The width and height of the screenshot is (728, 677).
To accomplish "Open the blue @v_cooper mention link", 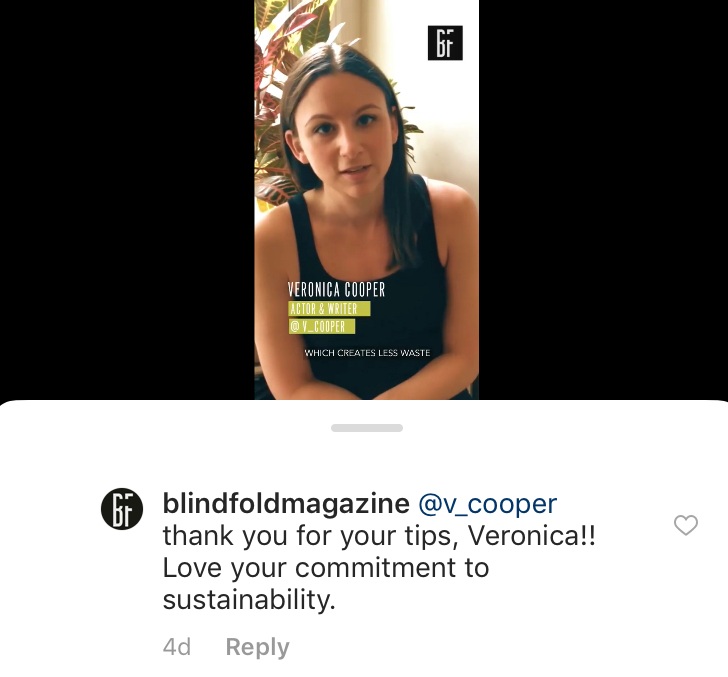I will [x=488, y=504].
